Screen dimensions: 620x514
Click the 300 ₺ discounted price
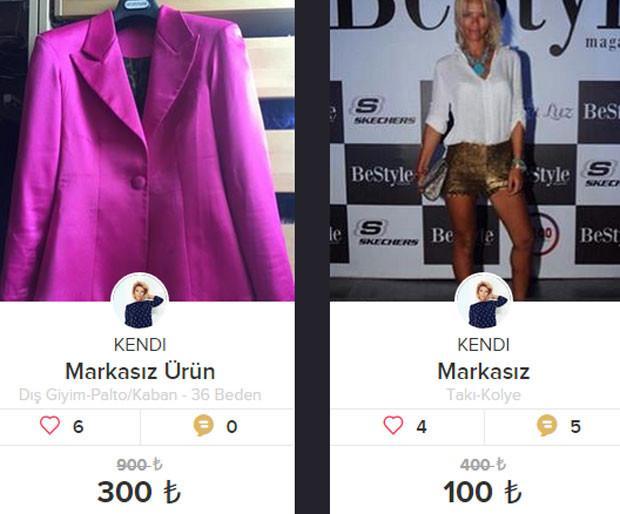(x=139, y=492)
